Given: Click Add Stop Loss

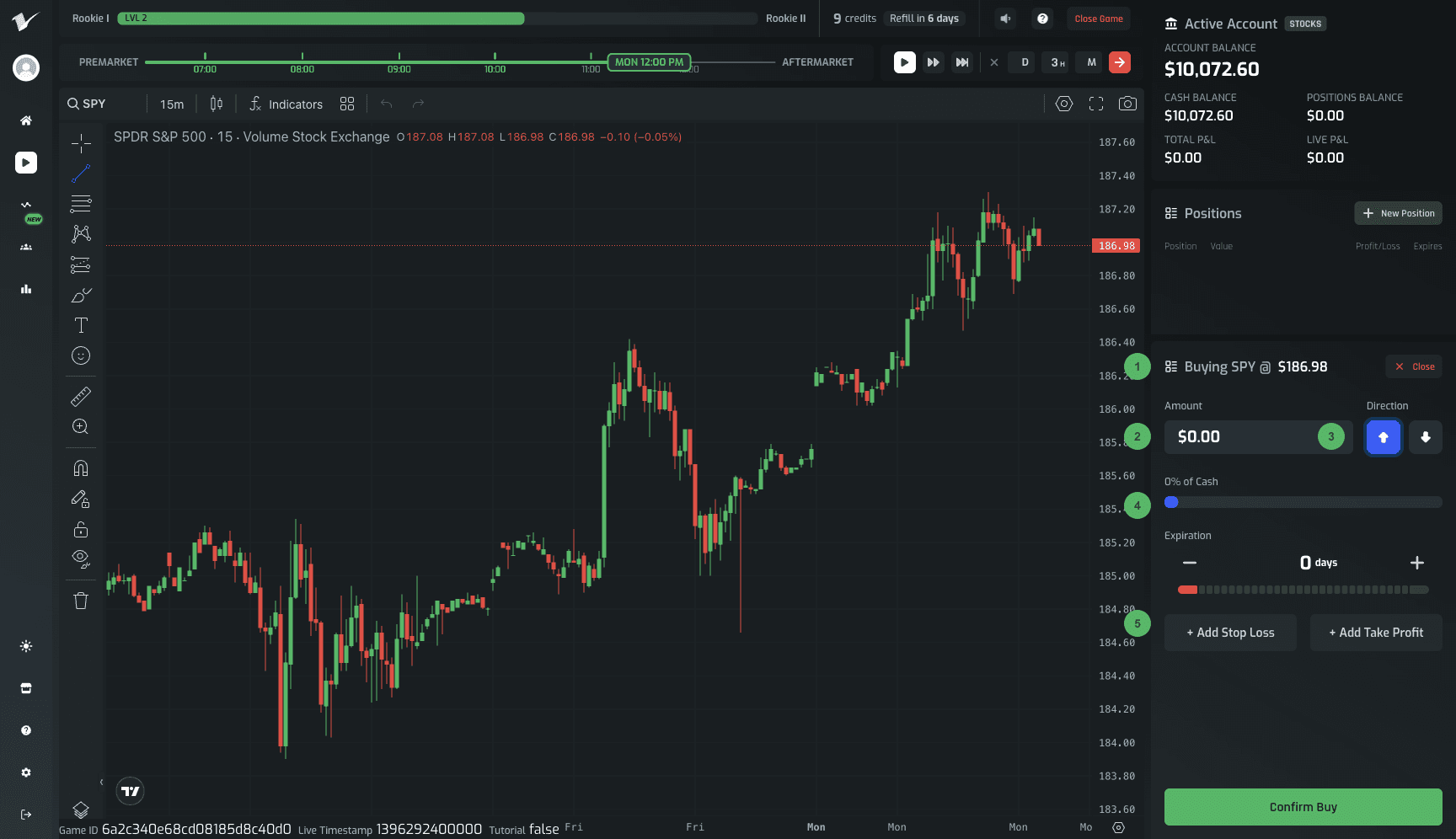Looking at the screenshot, I should (x=1230, y=633).
